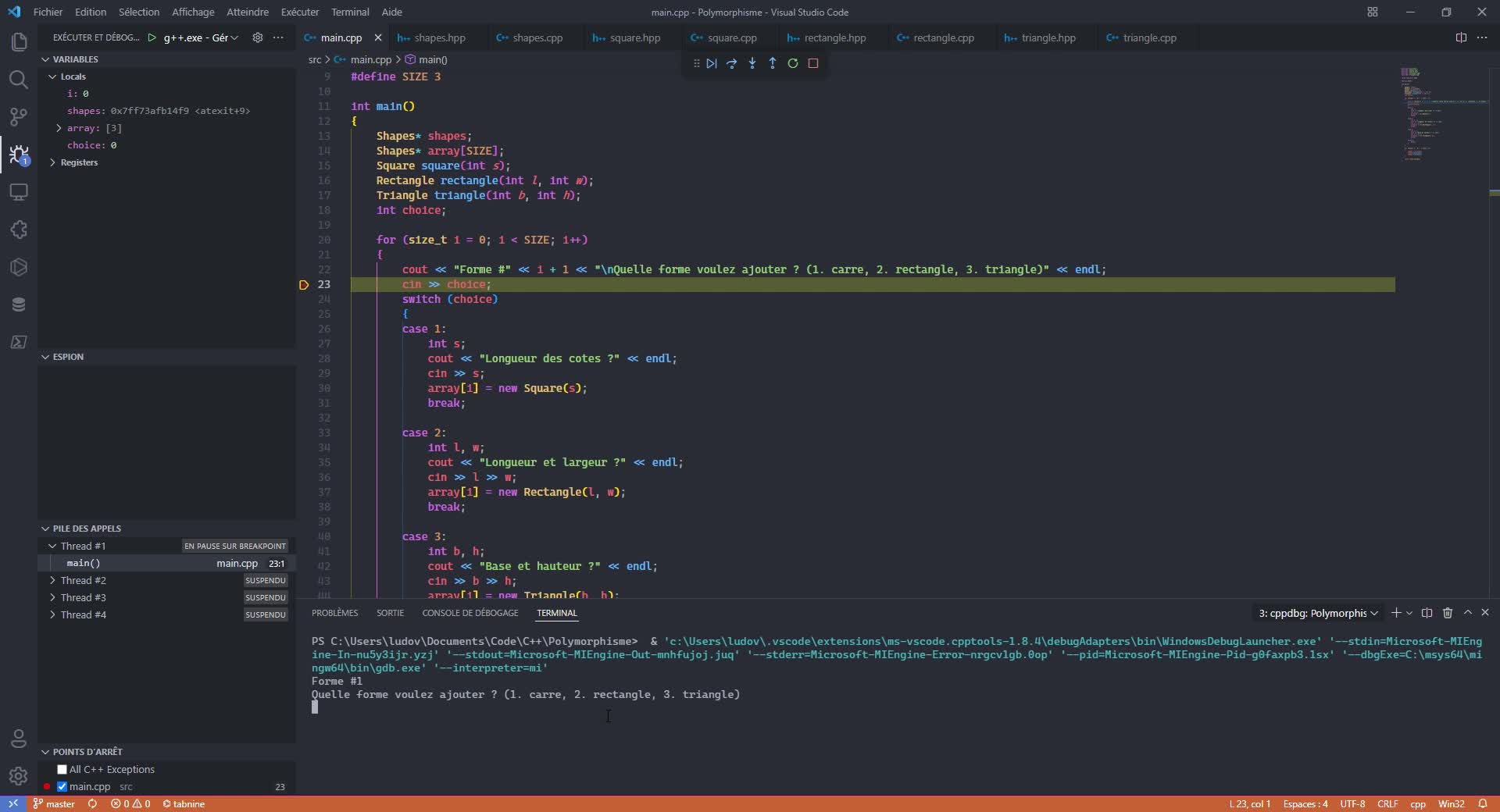The width and height of the screenshot is (1500, 812).
Task: Click the Step Into debug icon
Action: [x=752, y=63]
